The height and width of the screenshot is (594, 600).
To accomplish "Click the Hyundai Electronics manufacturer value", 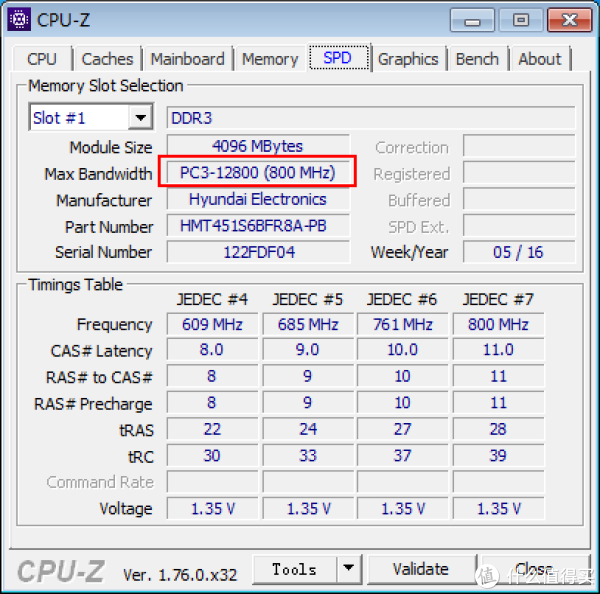I will click(x=258, y=199).
